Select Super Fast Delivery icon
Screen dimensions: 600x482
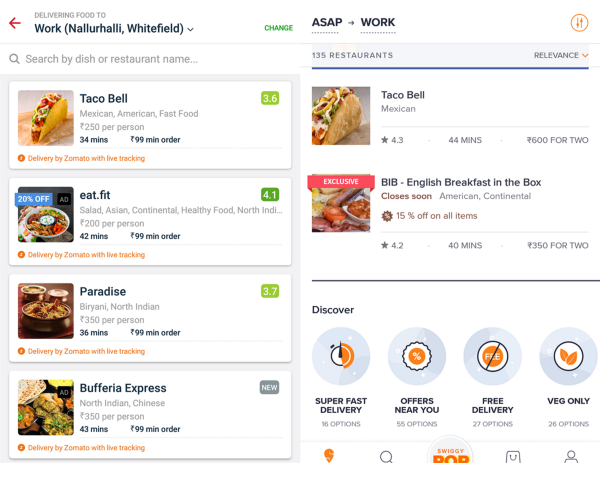pos(341,356)
